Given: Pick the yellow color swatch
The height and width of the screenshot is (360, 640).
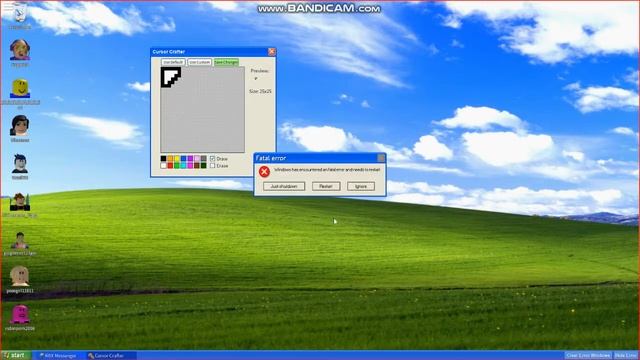Looking at the screenshot, I should 177,158.
